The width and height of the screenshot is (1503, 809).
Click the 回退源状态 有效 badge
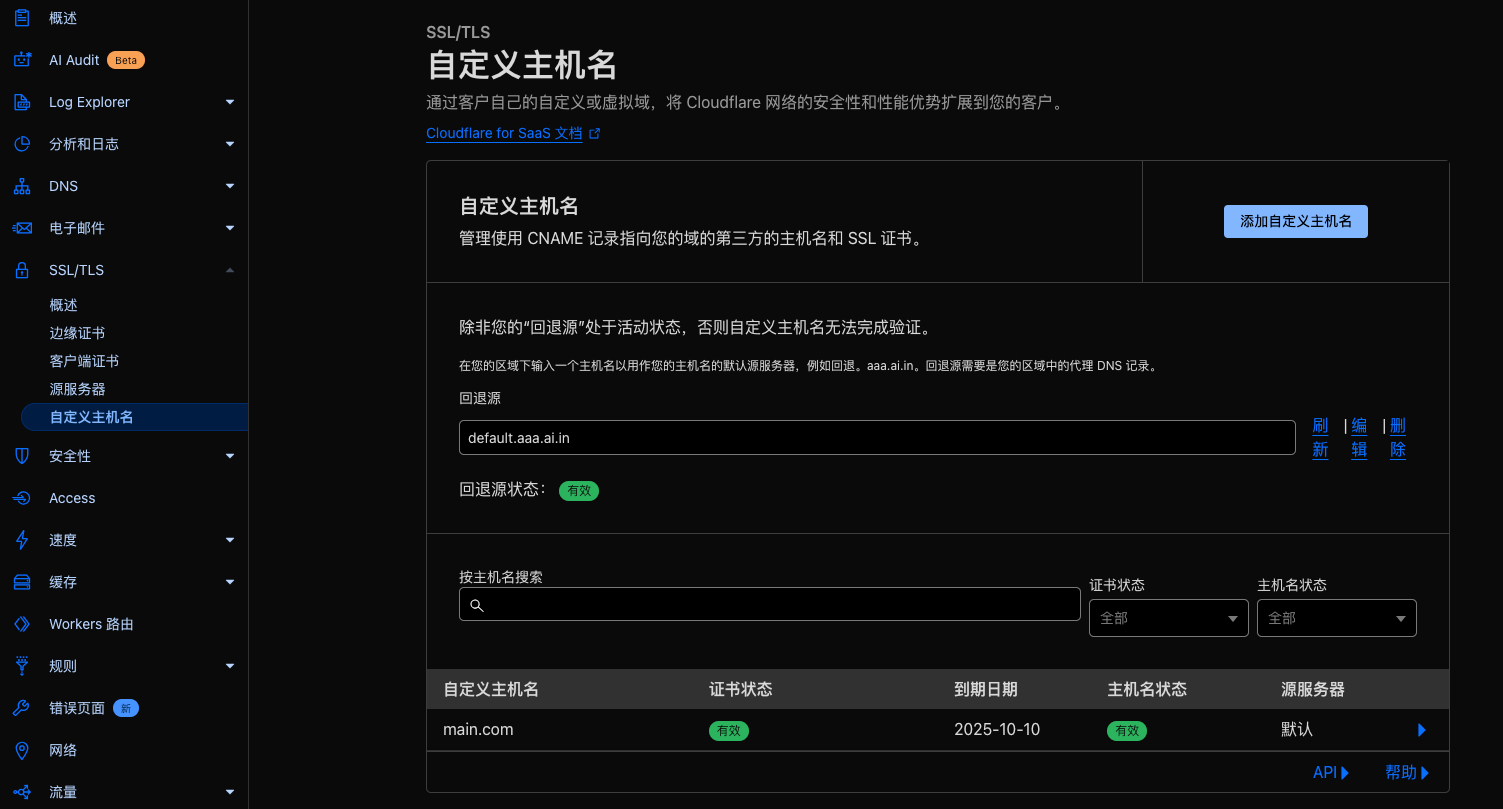pos(579,491)
